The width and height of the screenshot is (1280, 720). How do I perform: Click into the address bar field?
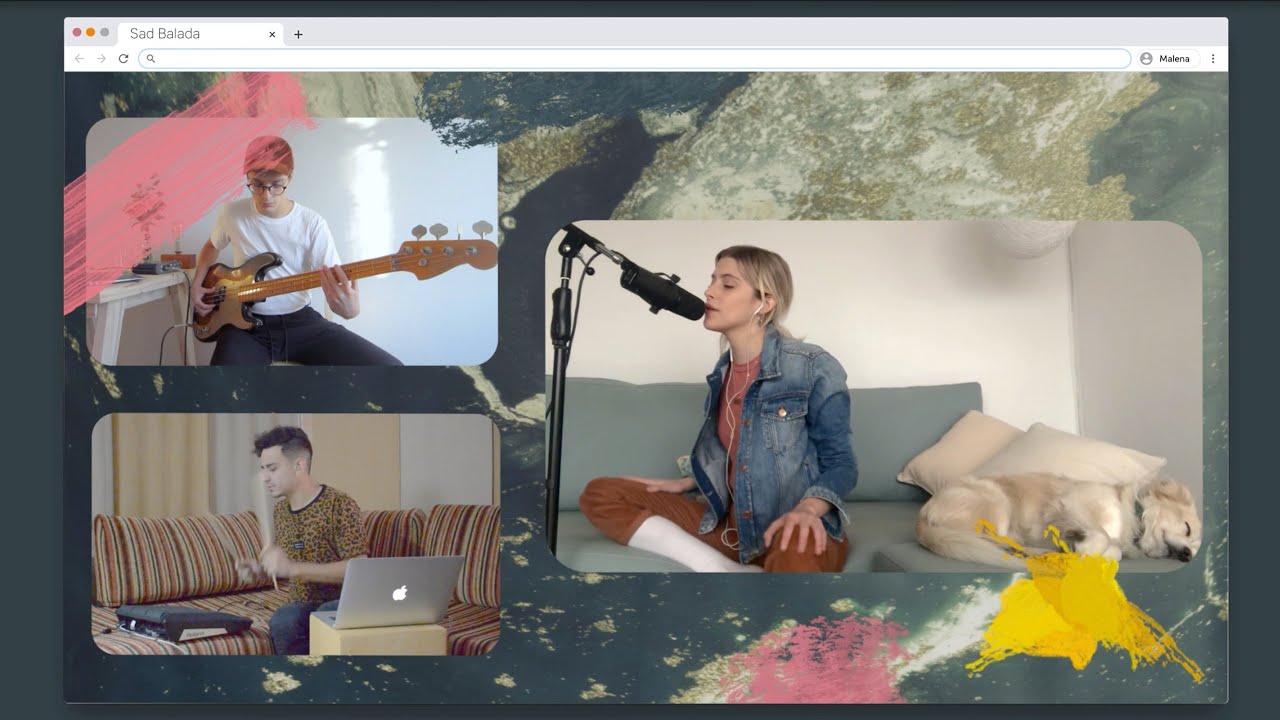pyautogui.click(x=634, y=59)
